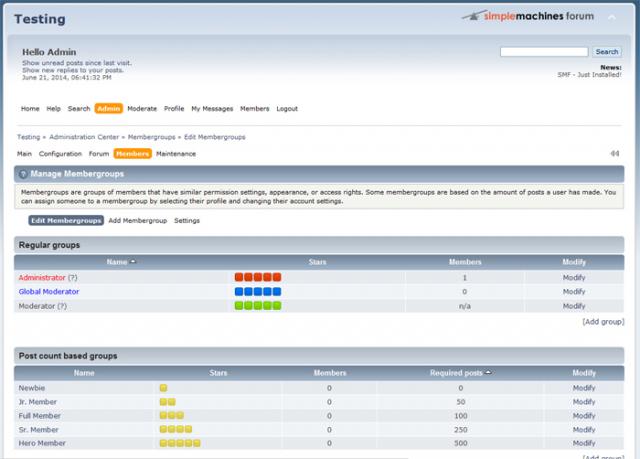Modify the Global Moderator group

(x=574, y=292)
